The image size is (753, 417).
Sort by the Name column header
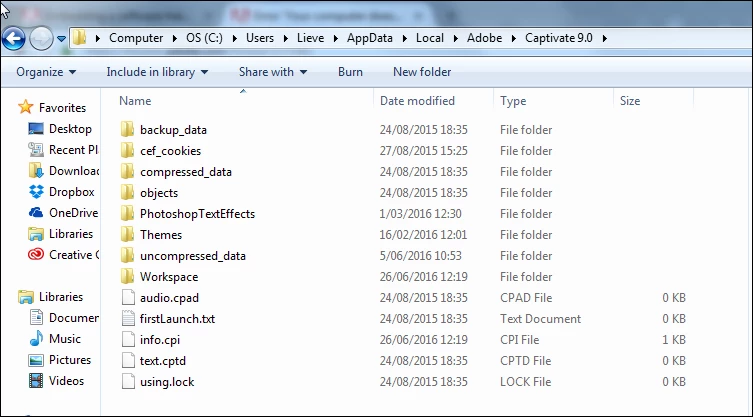pyautogui.click(x=135, y=101)
